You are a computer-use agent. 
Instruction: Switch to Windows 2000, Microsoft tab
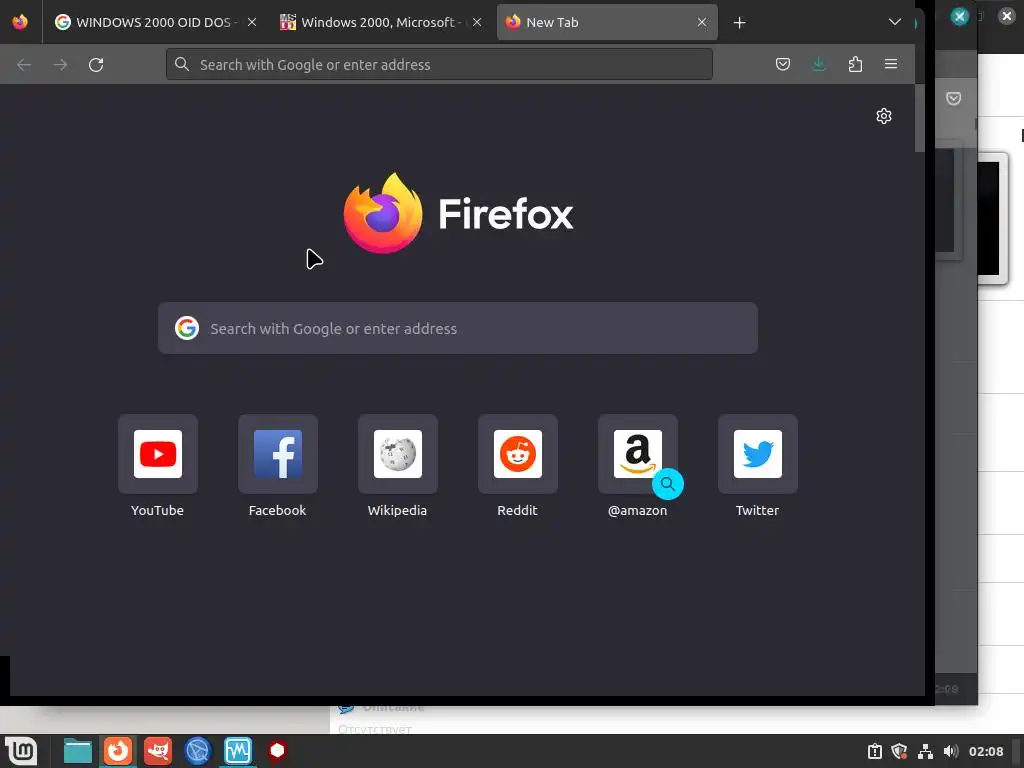pyautogui.click(x=381, y=22)
